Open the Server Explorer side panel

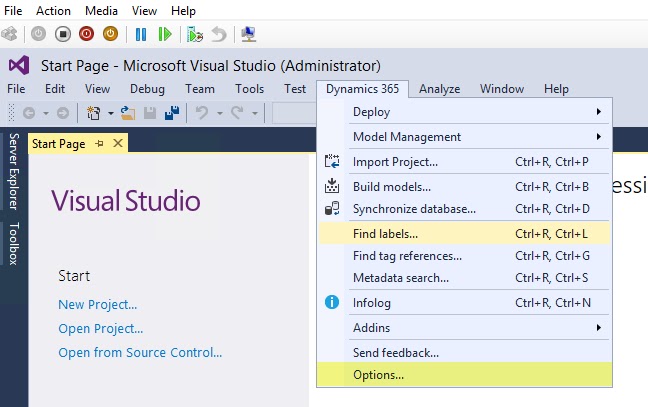tap(14, 174)
